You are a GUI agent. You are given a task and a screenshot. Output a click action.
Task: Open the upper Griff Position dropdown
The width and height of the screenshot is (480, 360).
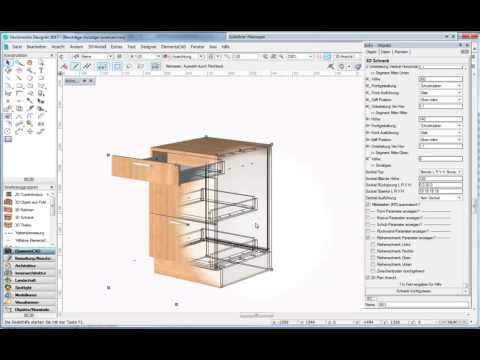click(440, 99)
